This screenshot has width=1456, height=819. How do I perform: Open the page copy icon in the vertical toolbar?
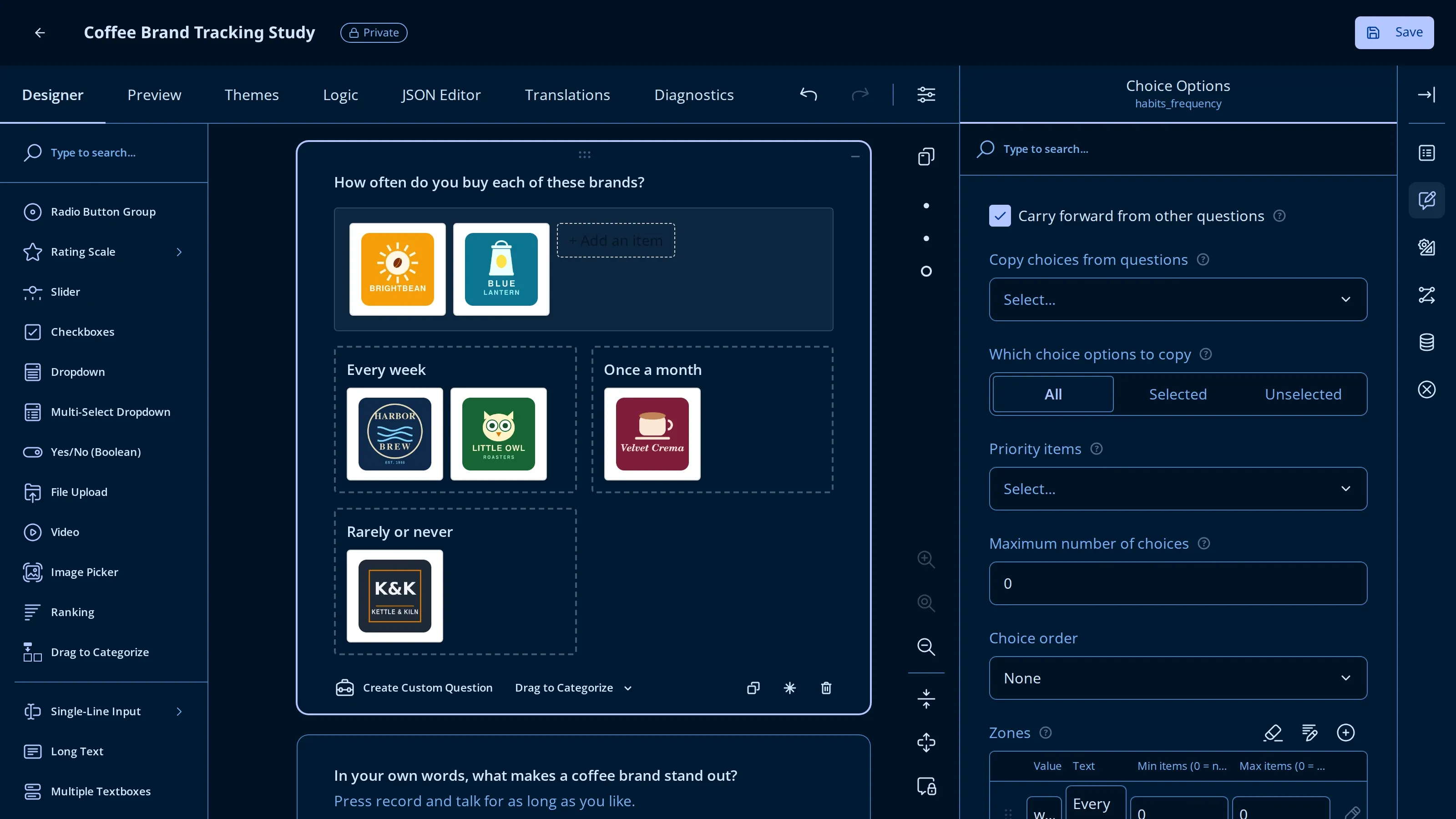[x=926, y=157]
